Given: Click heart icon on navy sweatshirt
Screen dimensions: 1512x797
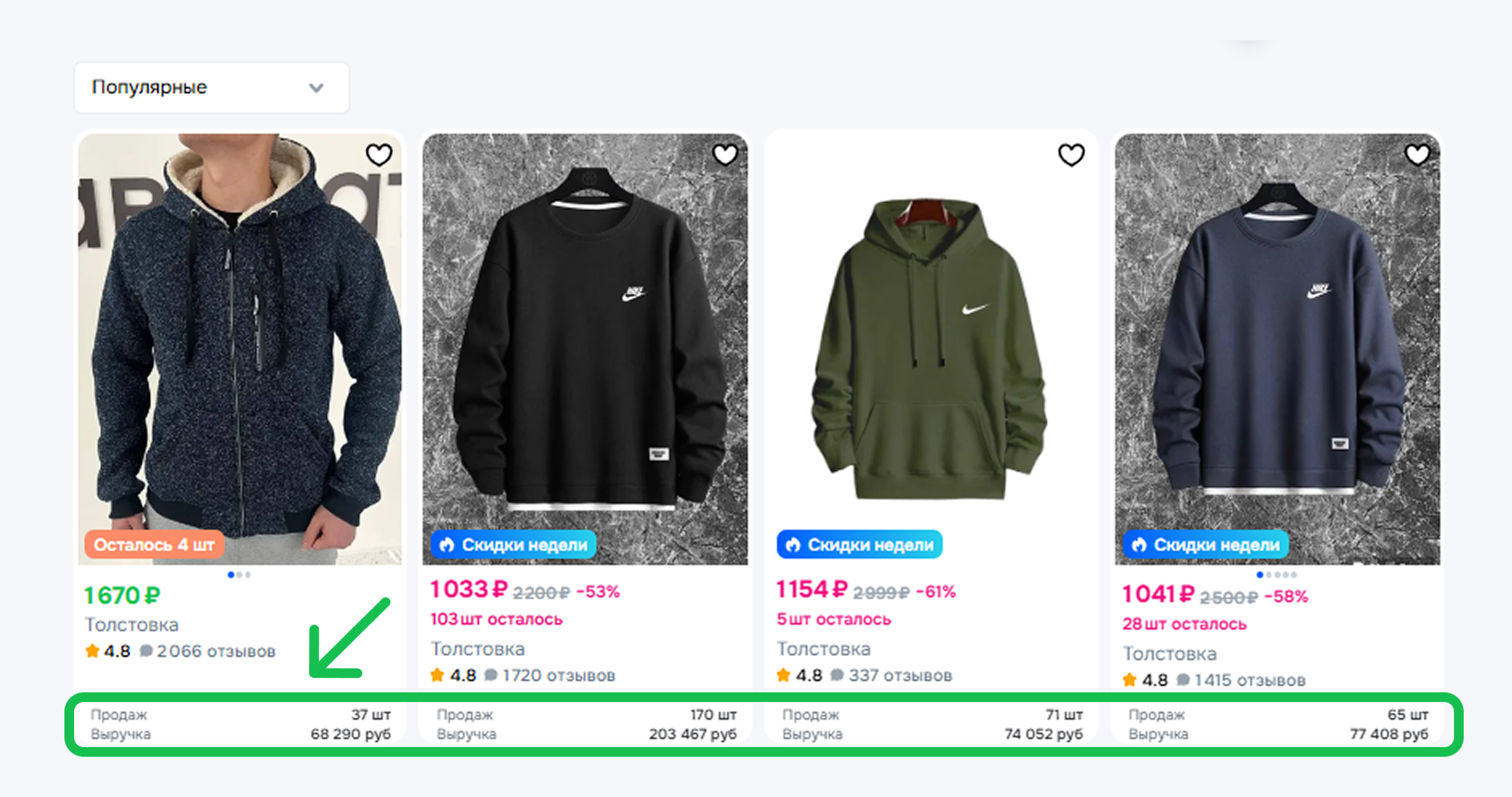Looking at the screenshot, I should 1417,155.
